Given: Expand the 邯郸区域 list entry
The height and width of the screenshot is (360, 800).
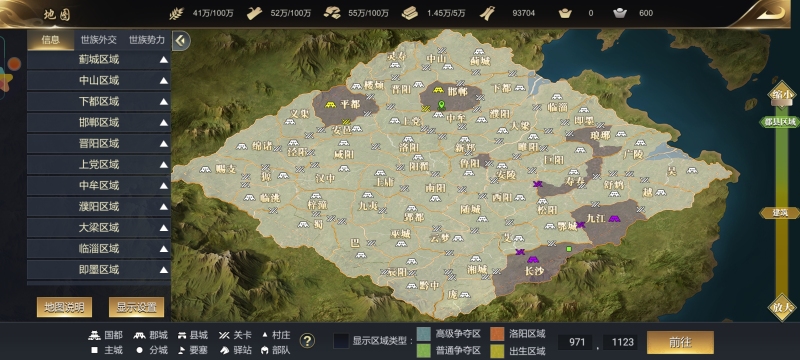Looking at the screenshot, I should tap(99, 122).
